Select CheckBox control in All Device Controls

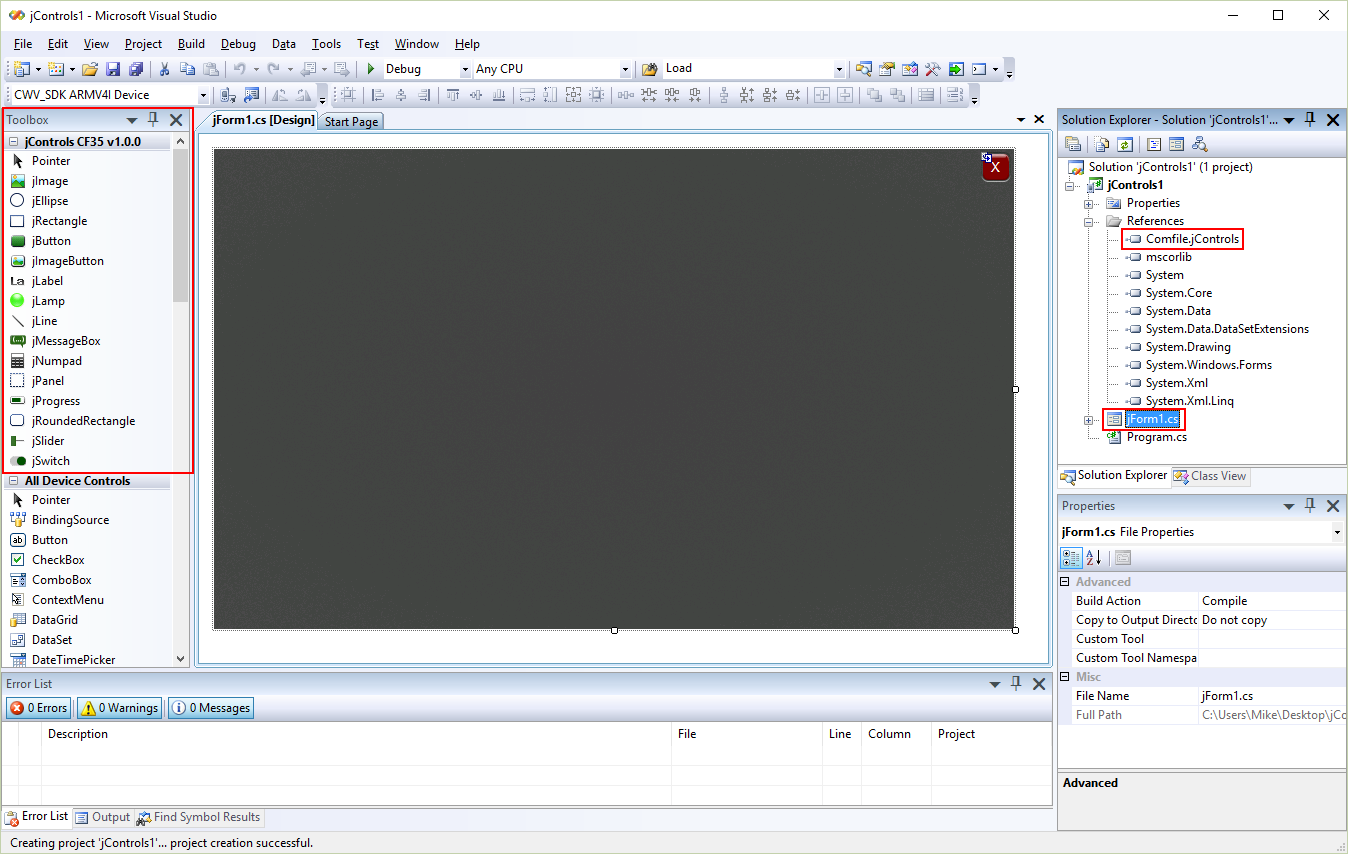click(x=57, y=560)
